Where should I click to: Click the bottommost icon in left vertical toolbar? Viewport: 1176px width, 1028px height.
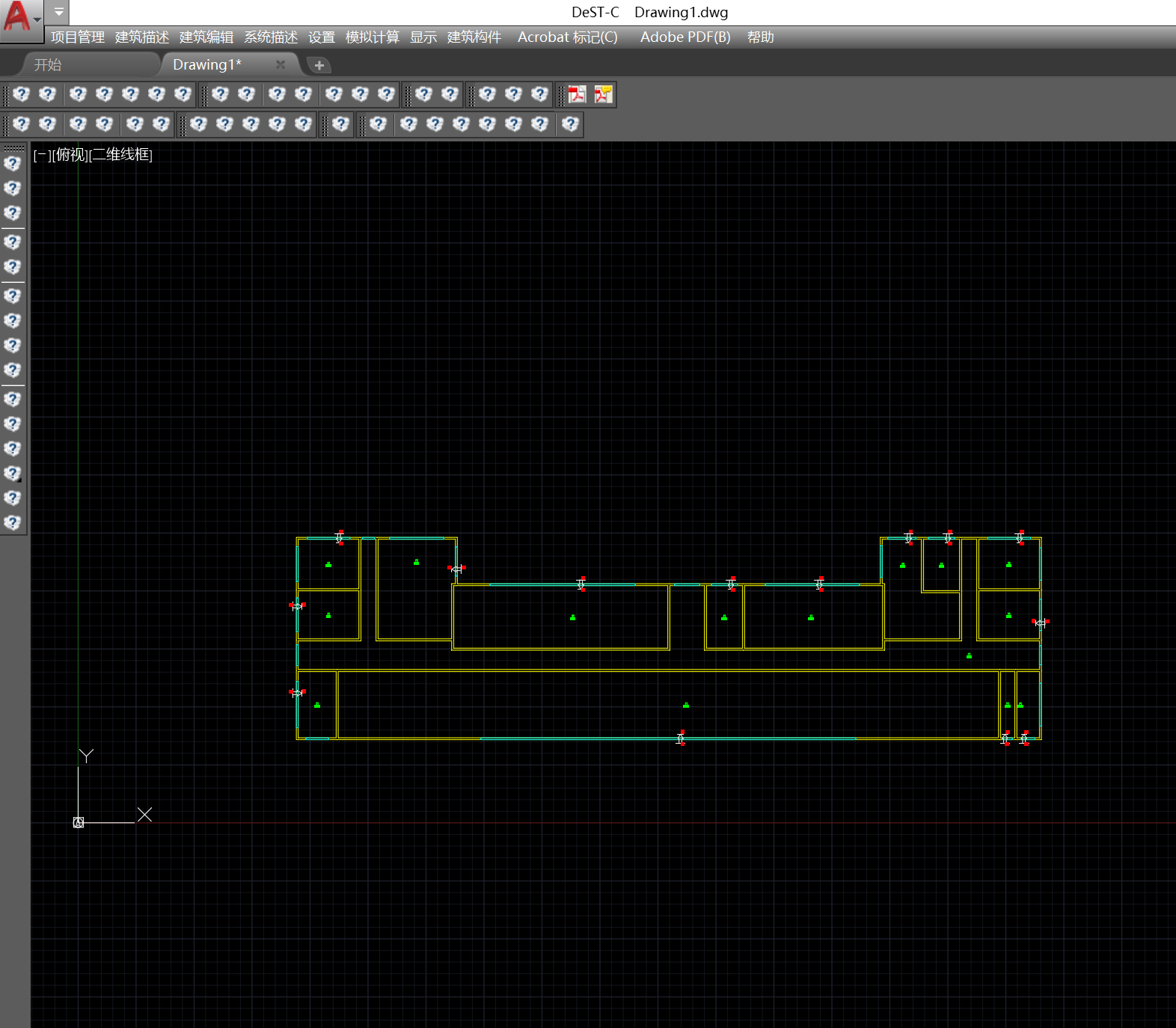click(13, 522)
